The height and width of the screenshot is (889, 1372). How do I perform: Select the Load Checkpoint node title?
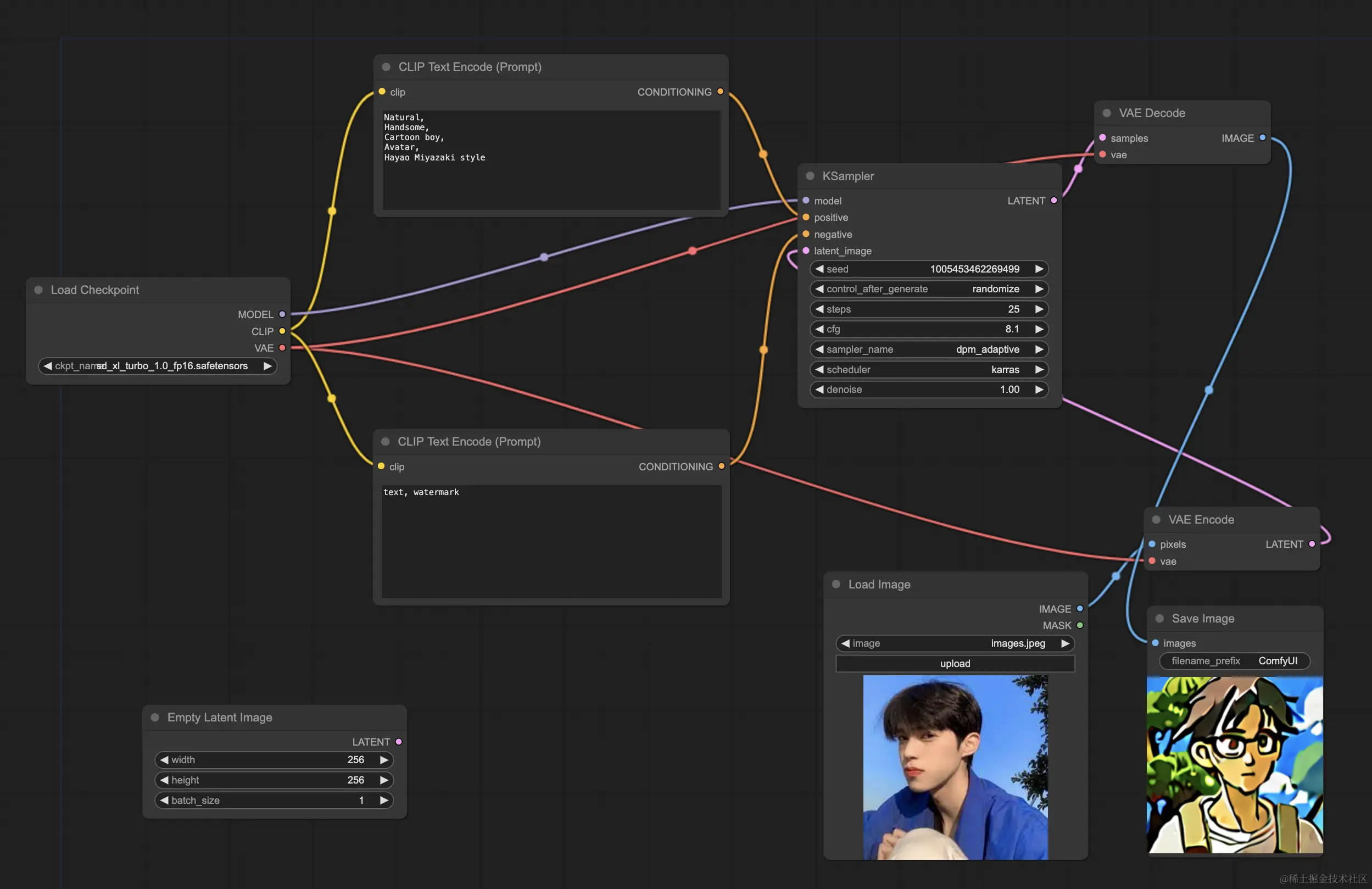tap(95, 290)
